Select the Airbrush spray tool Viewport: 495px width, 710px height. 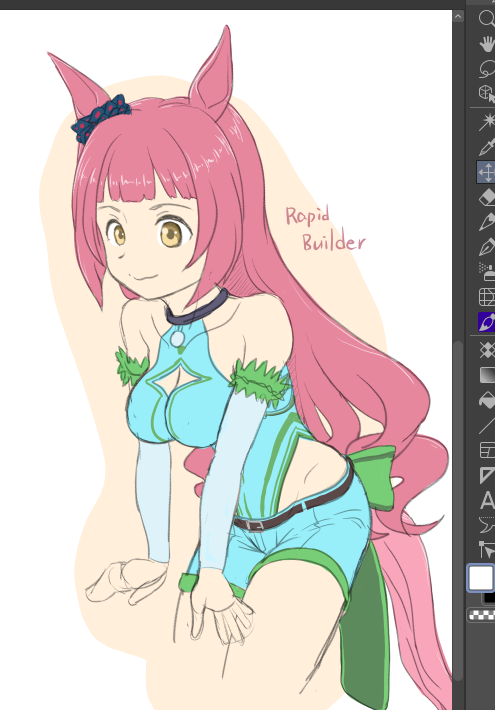click(487, 272)
